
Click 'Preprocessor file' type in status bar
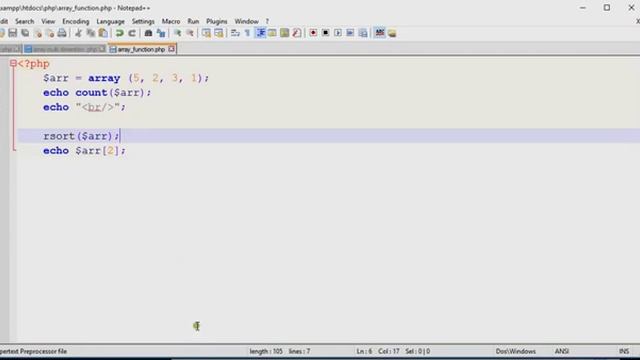pos(43,351)
